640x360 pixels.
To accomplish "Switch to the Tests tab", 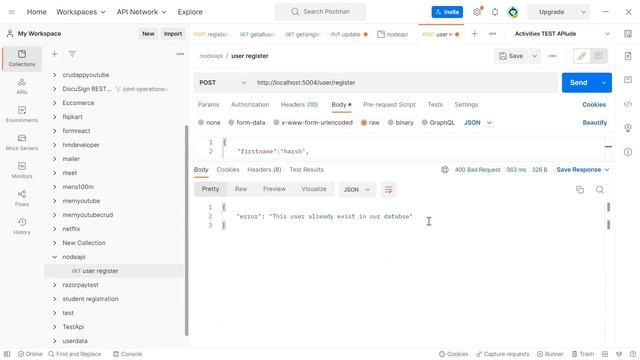I will coord(435,104).
